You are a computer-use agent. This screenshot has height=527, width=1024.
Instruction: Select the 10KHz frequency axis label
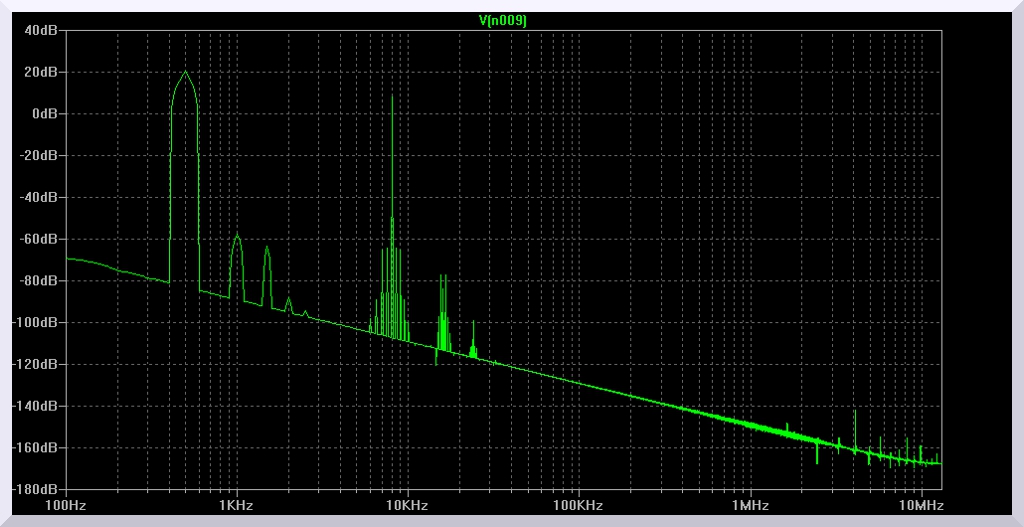(408, 505)
